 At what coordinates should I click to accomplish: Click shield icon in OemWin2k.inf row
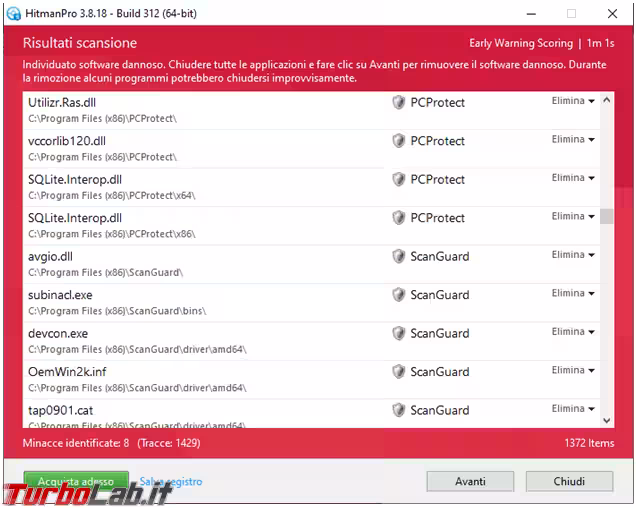[399, 371]
